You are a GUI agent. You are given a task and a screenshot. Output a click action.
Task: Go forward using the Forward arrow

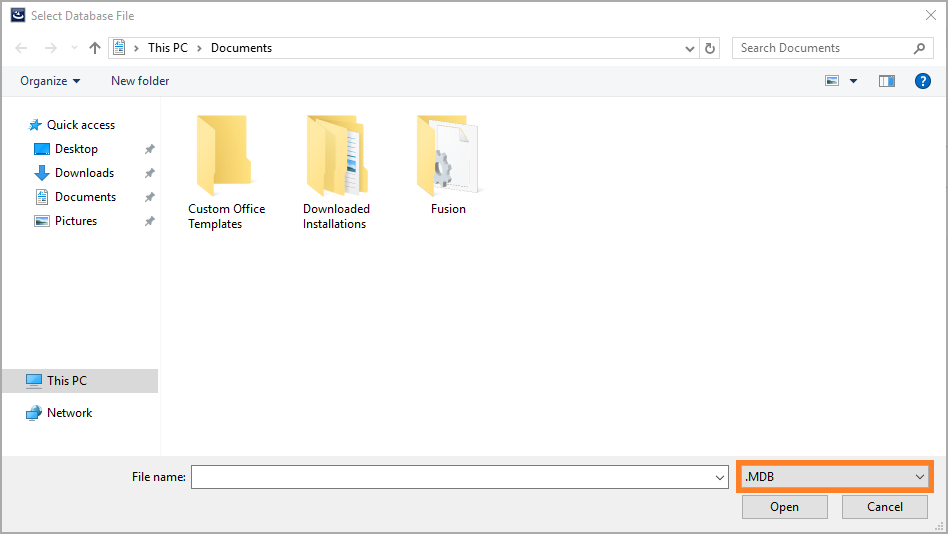(x=51, y=48)
